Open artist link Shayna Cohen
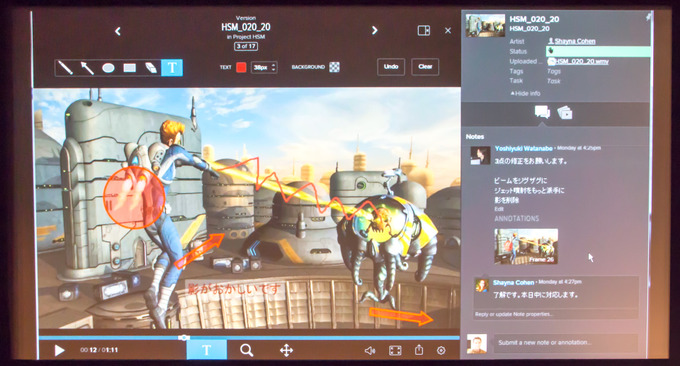 575,41
